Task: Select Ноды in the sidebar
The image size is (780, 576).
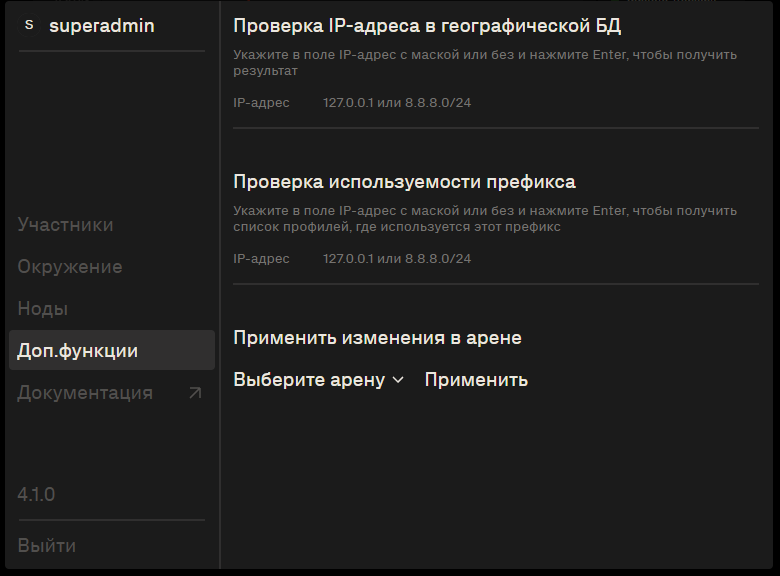Action: pos(42,309)
